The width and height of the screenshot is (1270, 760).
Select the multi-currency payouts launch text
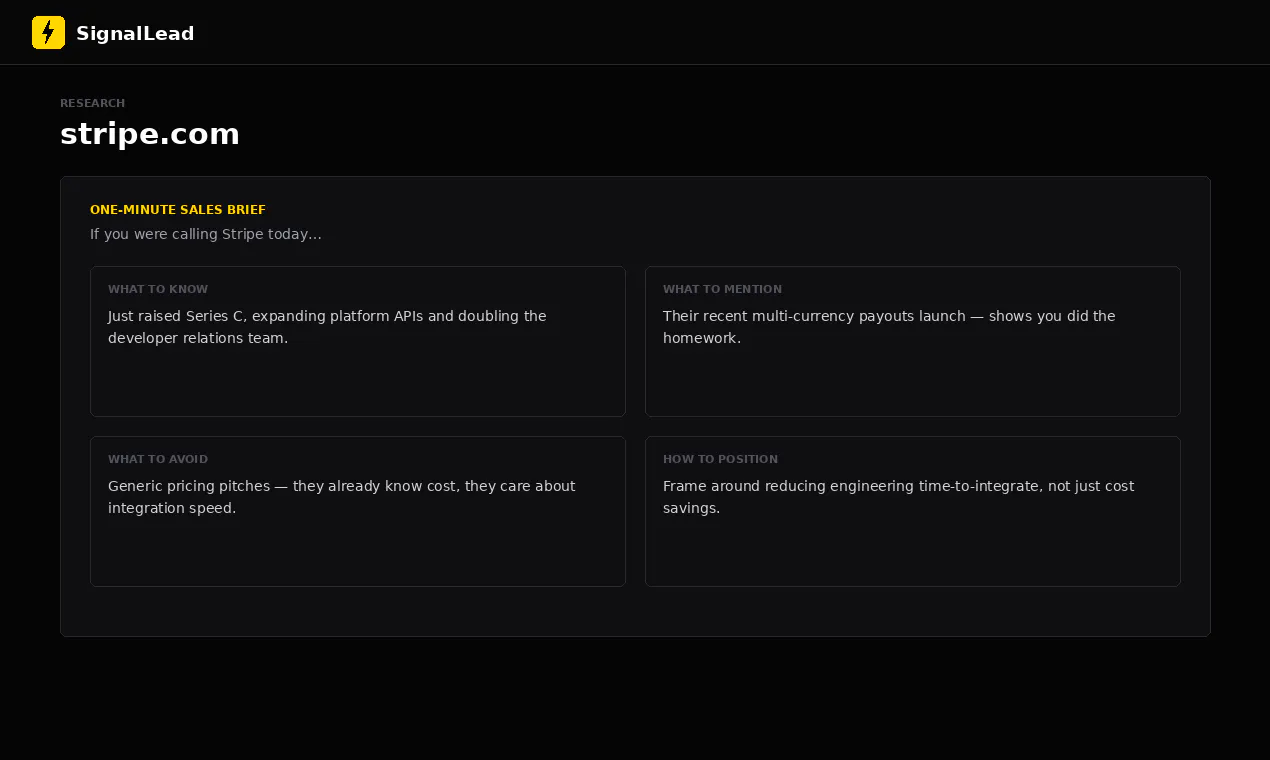coord(889,327)
